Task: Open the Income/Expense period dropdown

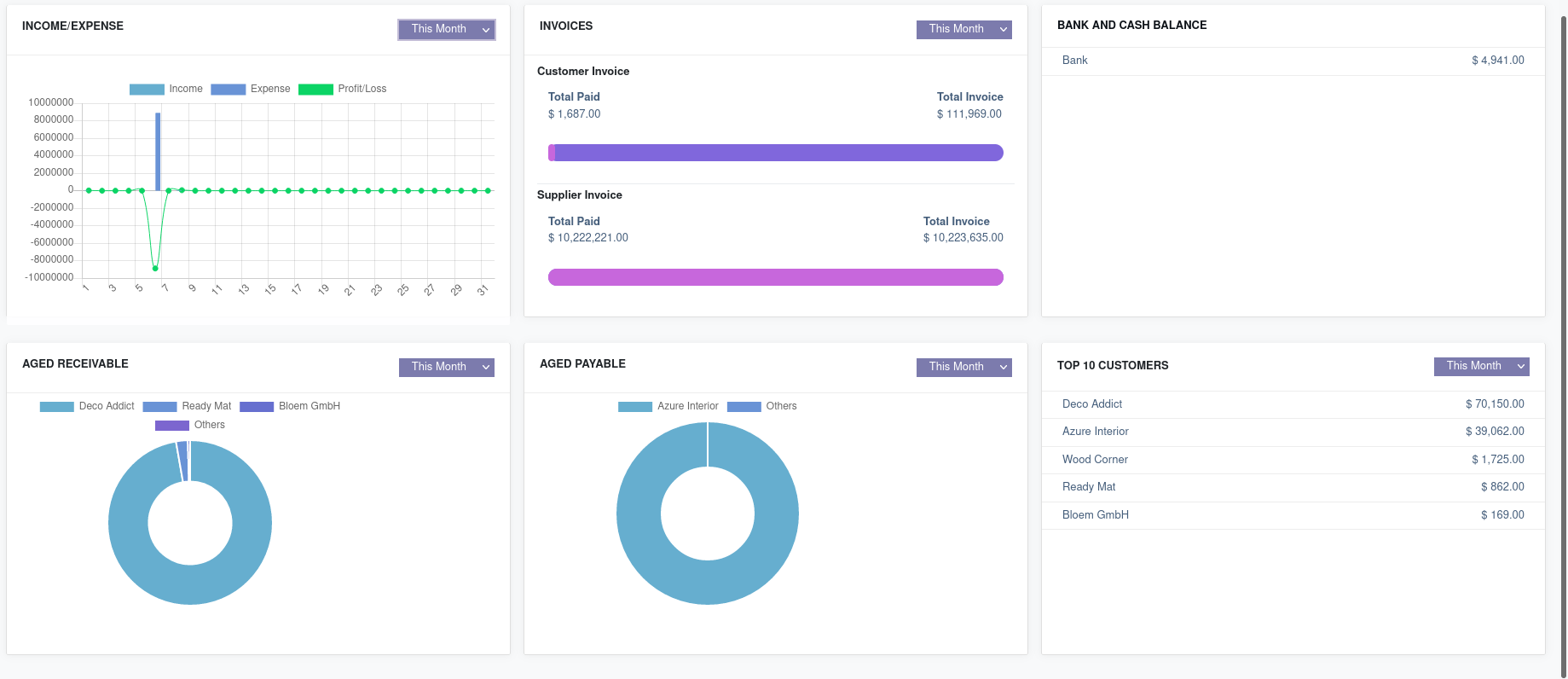Action: point(446,29)
